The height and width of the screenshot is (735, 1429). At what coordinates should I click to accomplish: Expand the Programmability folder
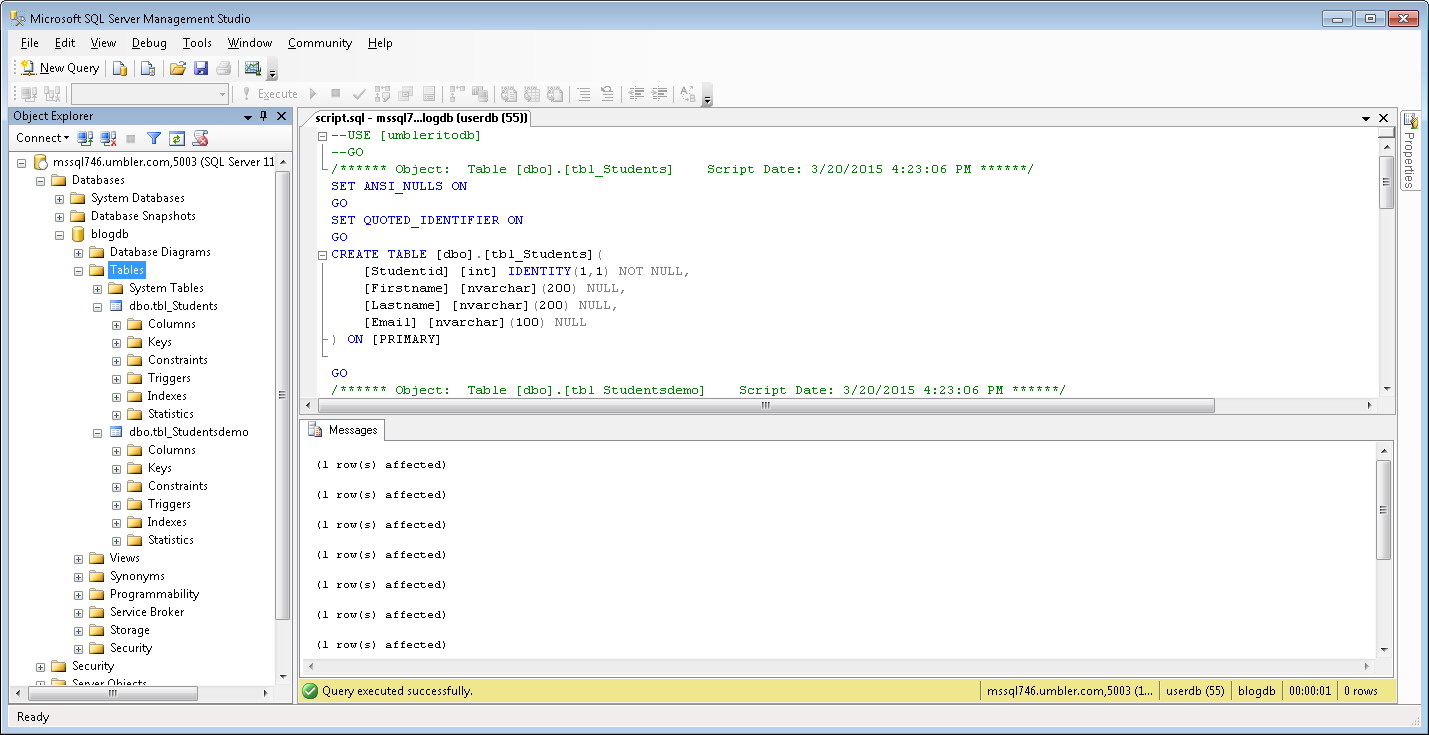[79, 595]
